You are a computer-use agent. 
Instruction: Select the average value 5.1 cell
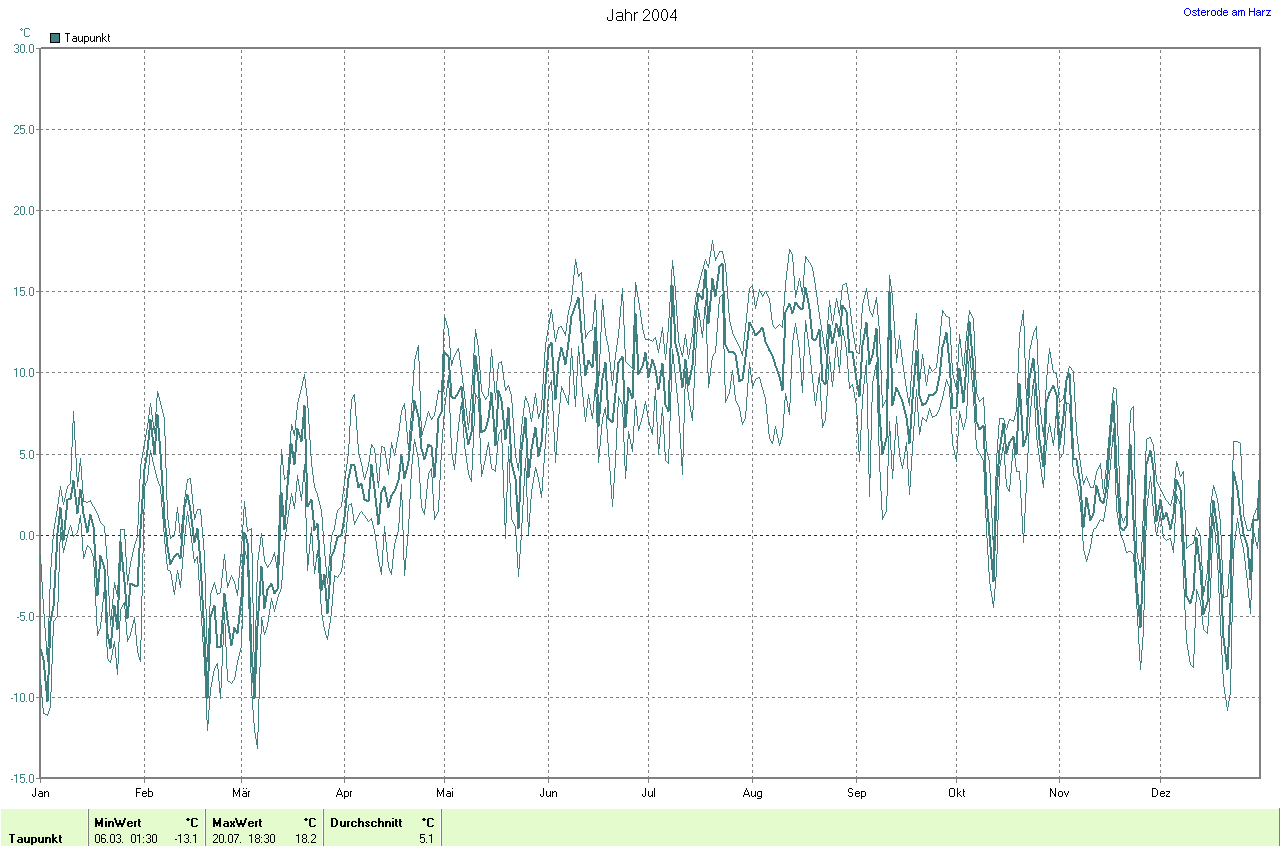(426, 839)
